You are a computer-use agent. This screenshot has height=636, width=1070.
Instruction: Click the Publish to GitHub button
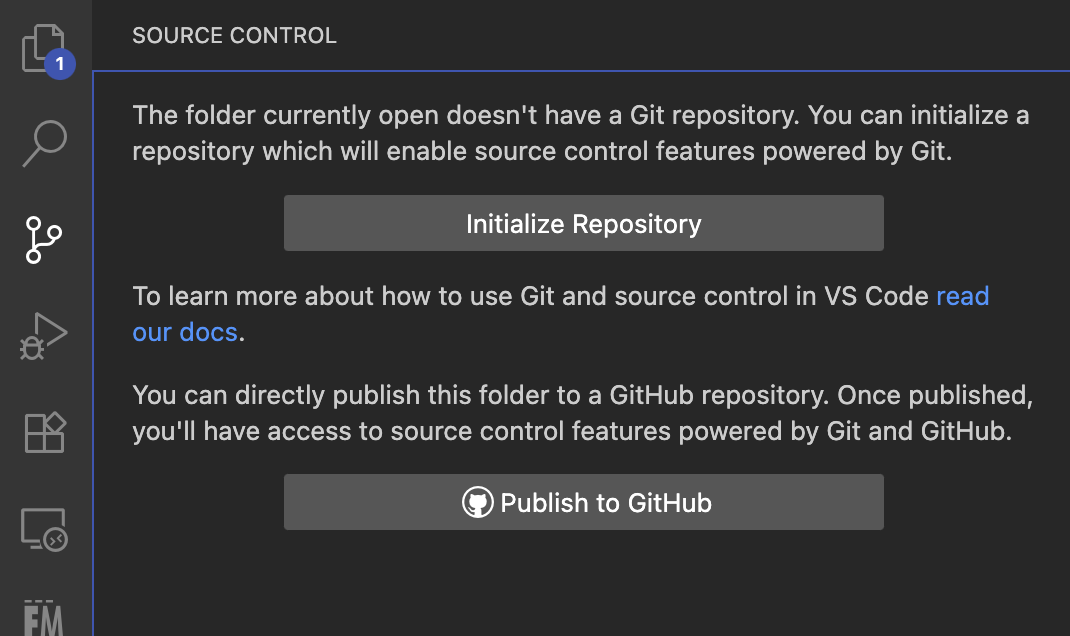pos(583,502)
